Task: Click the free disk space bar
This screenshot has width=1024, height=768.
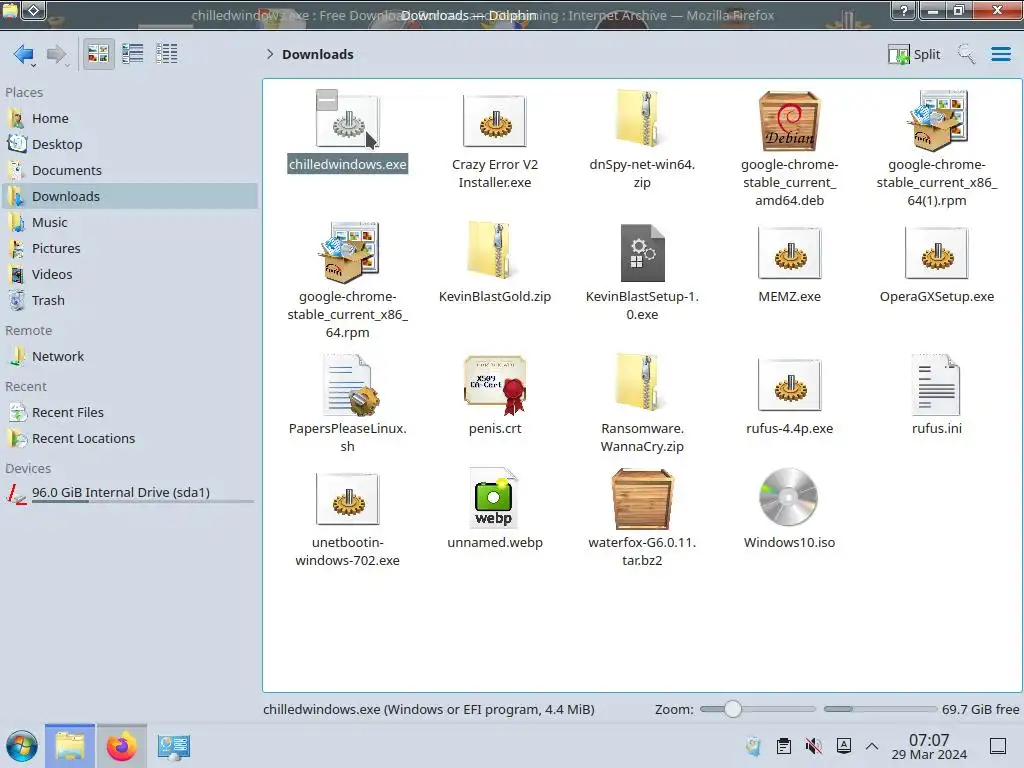Action: click(880, 709)
